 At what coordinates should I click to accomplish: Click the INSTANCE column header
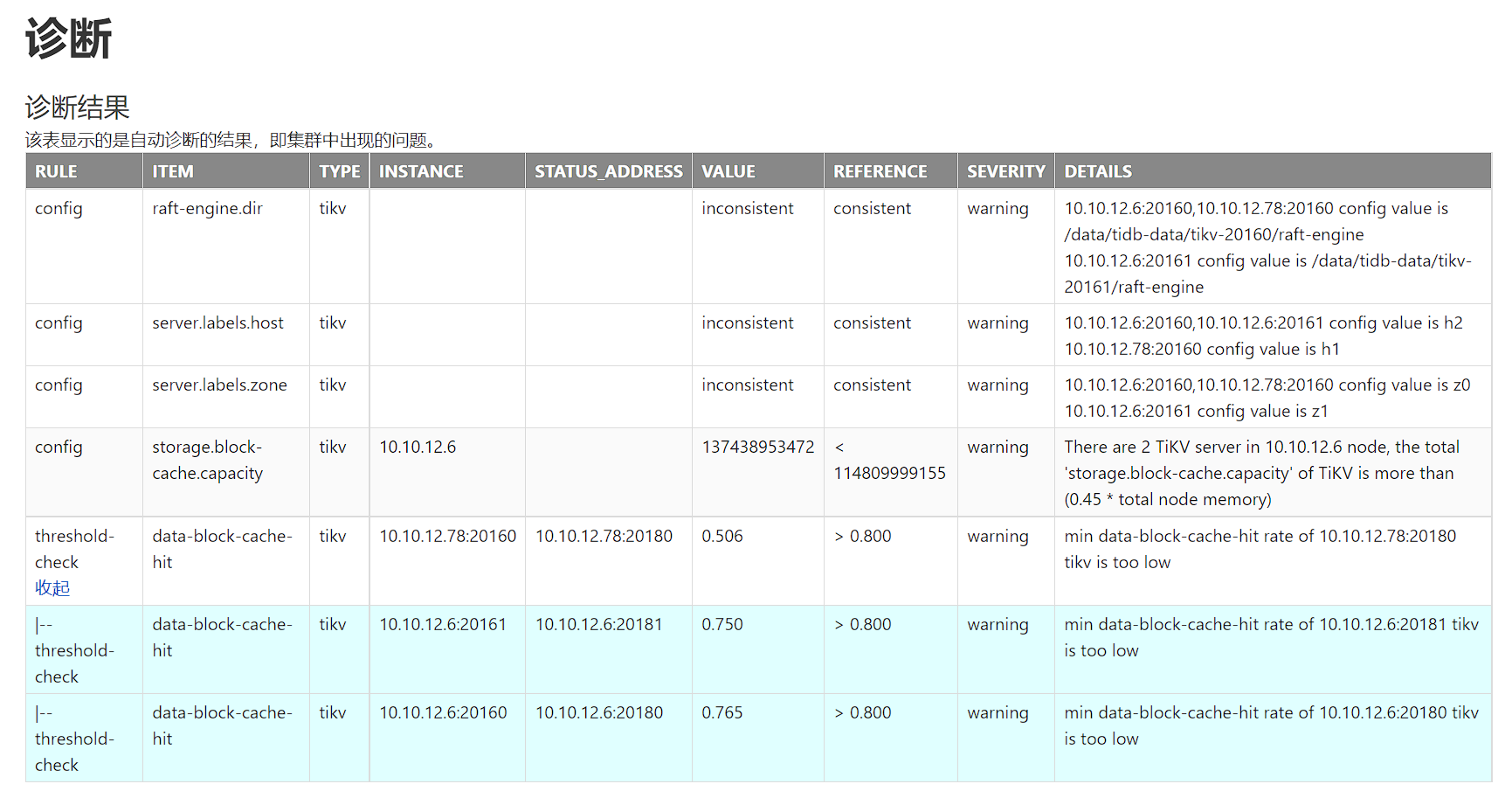pos(447,171)
